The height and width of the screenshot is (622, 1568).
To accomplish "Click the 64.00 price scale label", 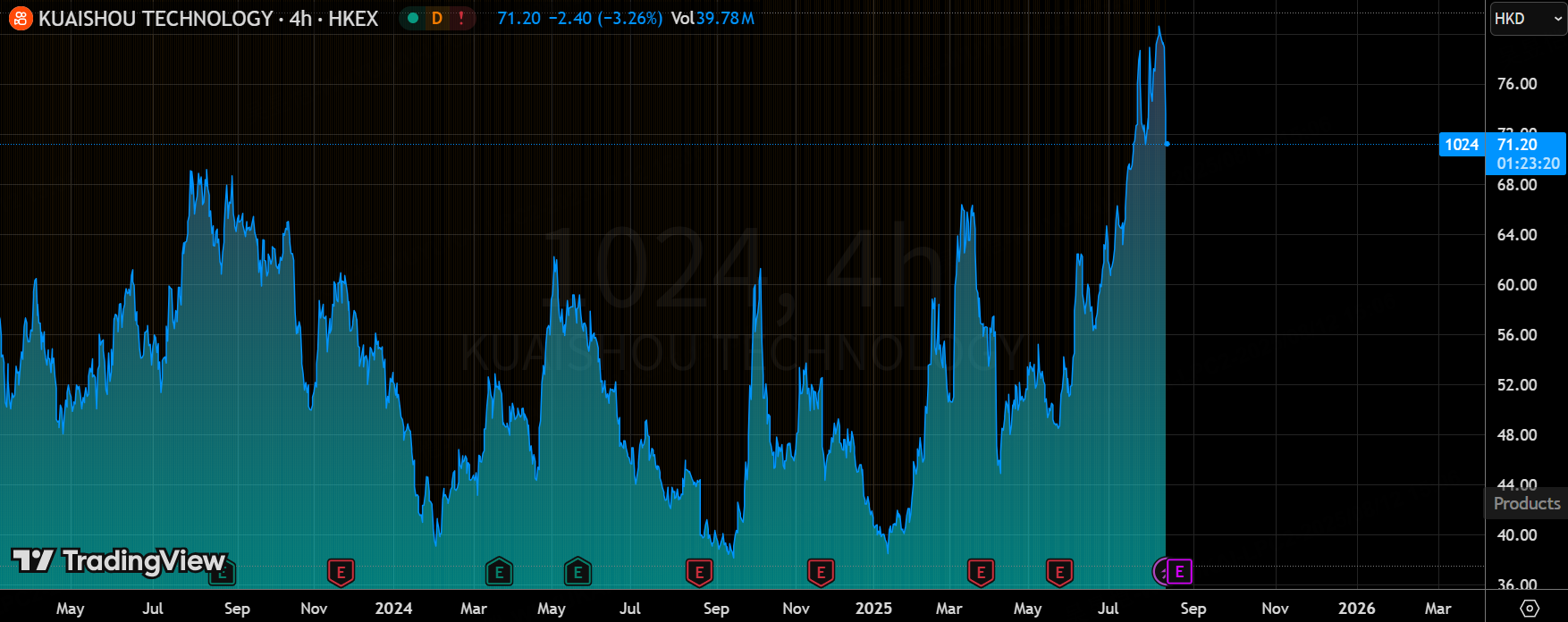I will tap(1517, 235).
